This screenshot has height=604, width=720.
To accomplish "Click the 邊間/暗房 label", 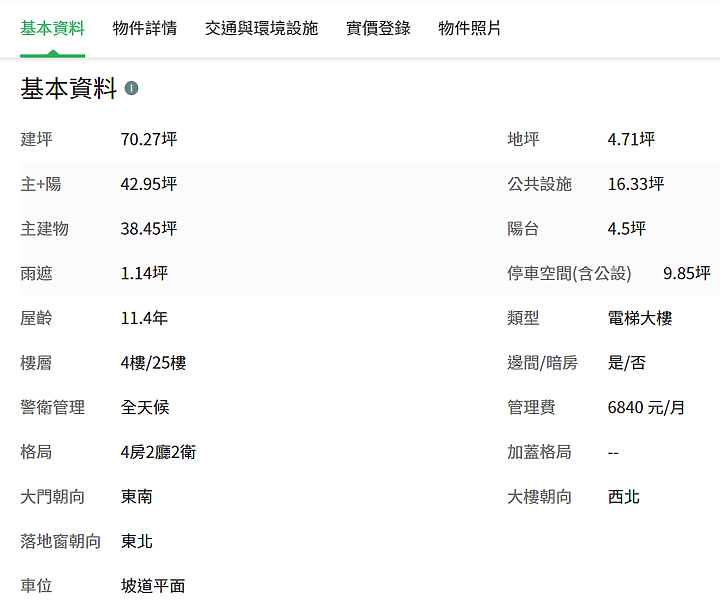I will click(x=542, y=363).
